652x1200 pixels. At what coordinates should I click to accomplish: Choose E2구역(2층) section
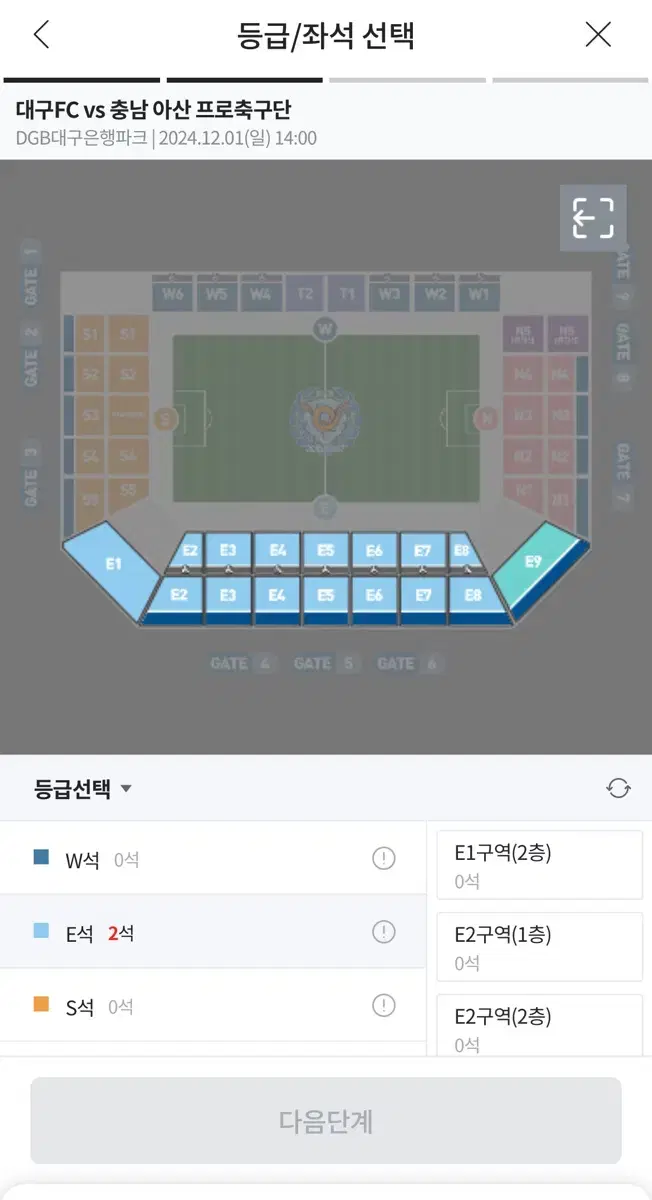540,1026
